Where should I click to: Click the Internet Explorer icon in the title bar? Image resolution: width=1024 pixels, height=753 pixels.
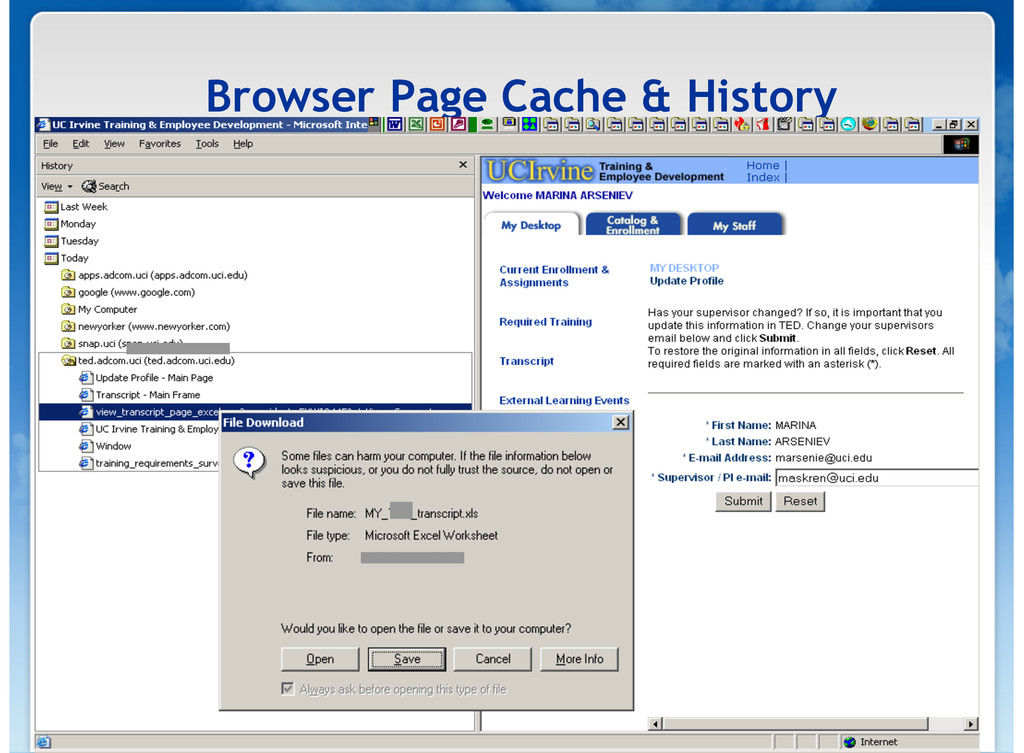pyautogui.click(x=43, y=124)
